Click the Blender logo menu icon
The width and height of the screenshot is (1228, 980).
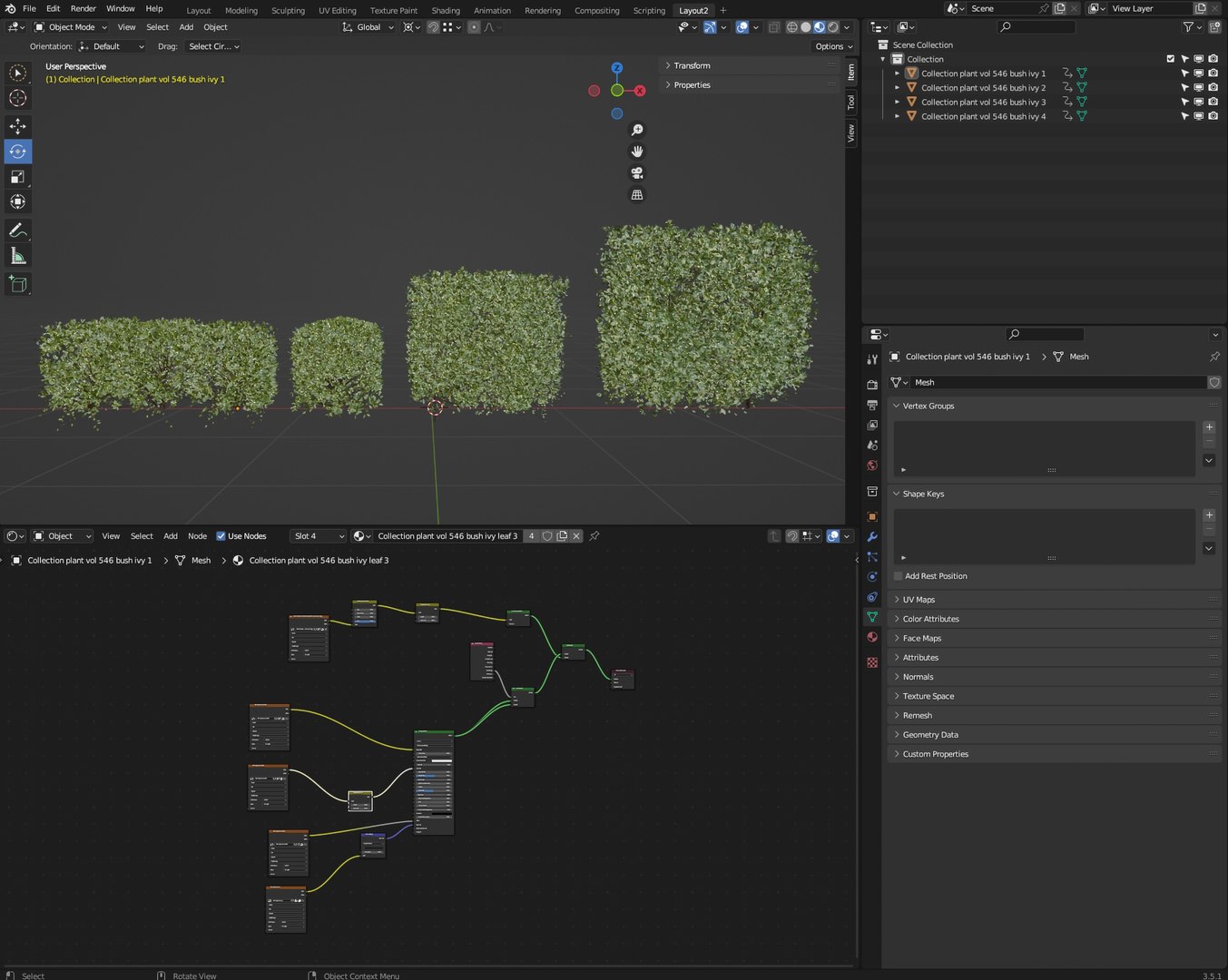click(x=10, y=8)
